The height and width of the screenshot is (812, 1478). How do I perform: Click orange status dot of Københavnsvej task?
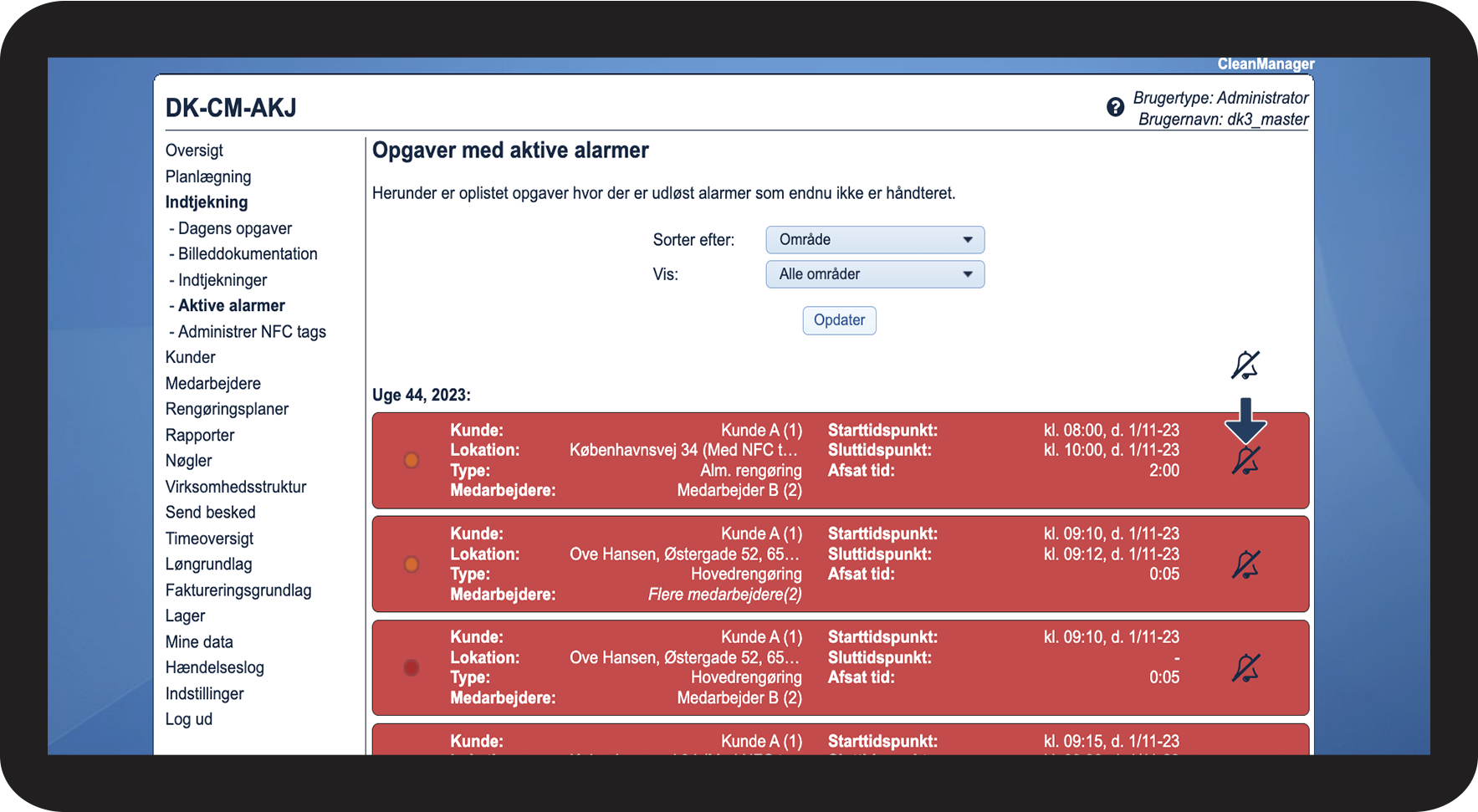[412, 460]
